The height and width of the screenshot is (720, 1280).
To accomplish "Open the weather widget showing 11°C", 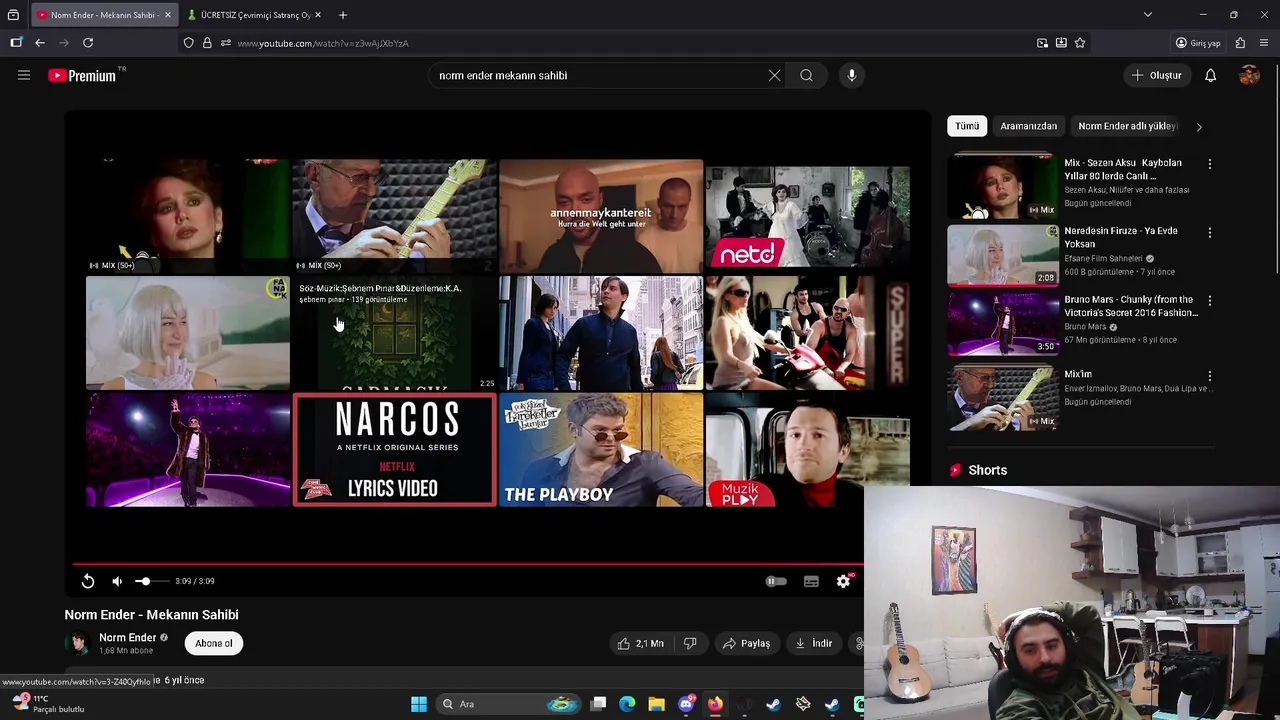I will pos(48,704).
